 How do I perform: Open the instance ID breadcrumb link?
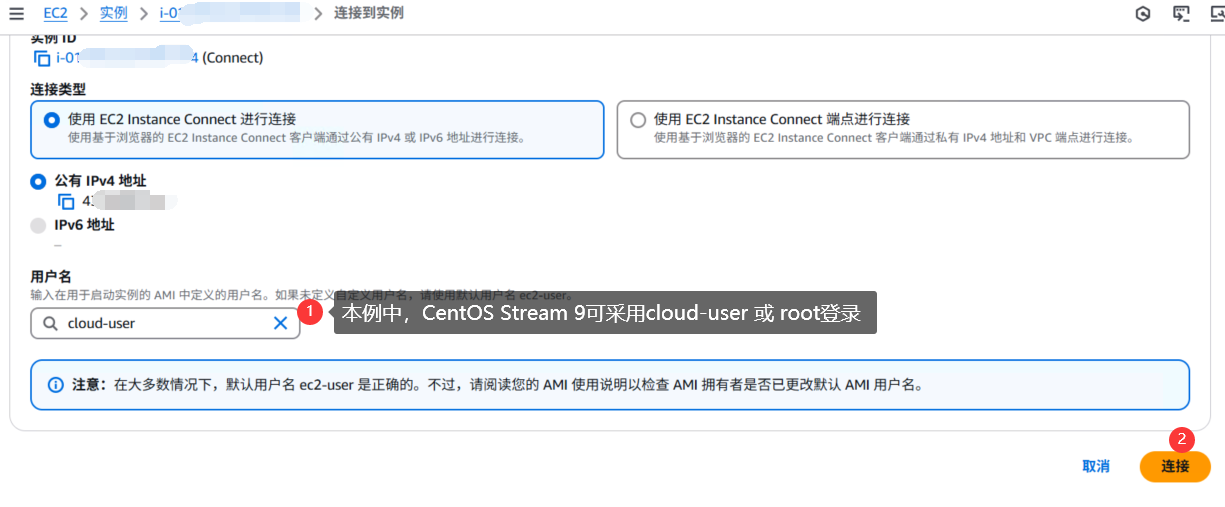[x=229, y=14]
